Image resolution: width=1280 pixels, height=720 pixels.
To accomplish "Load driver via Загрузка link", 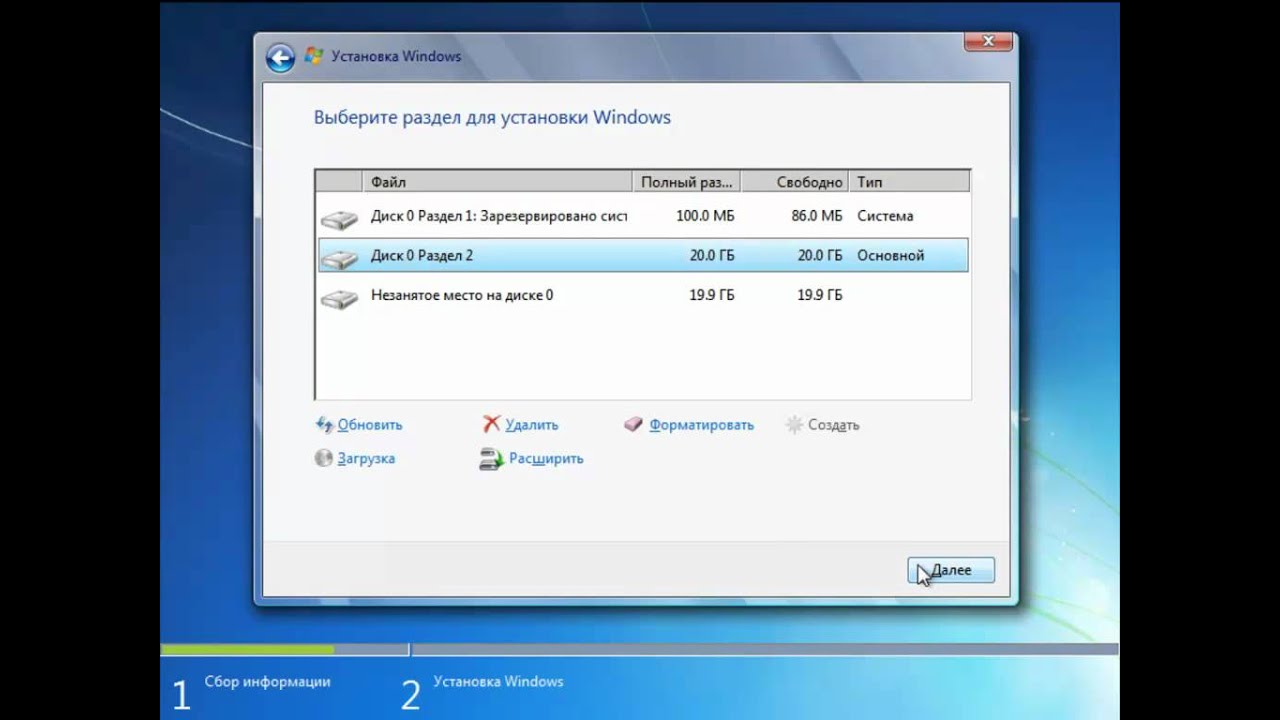I will tap(366, 458).
